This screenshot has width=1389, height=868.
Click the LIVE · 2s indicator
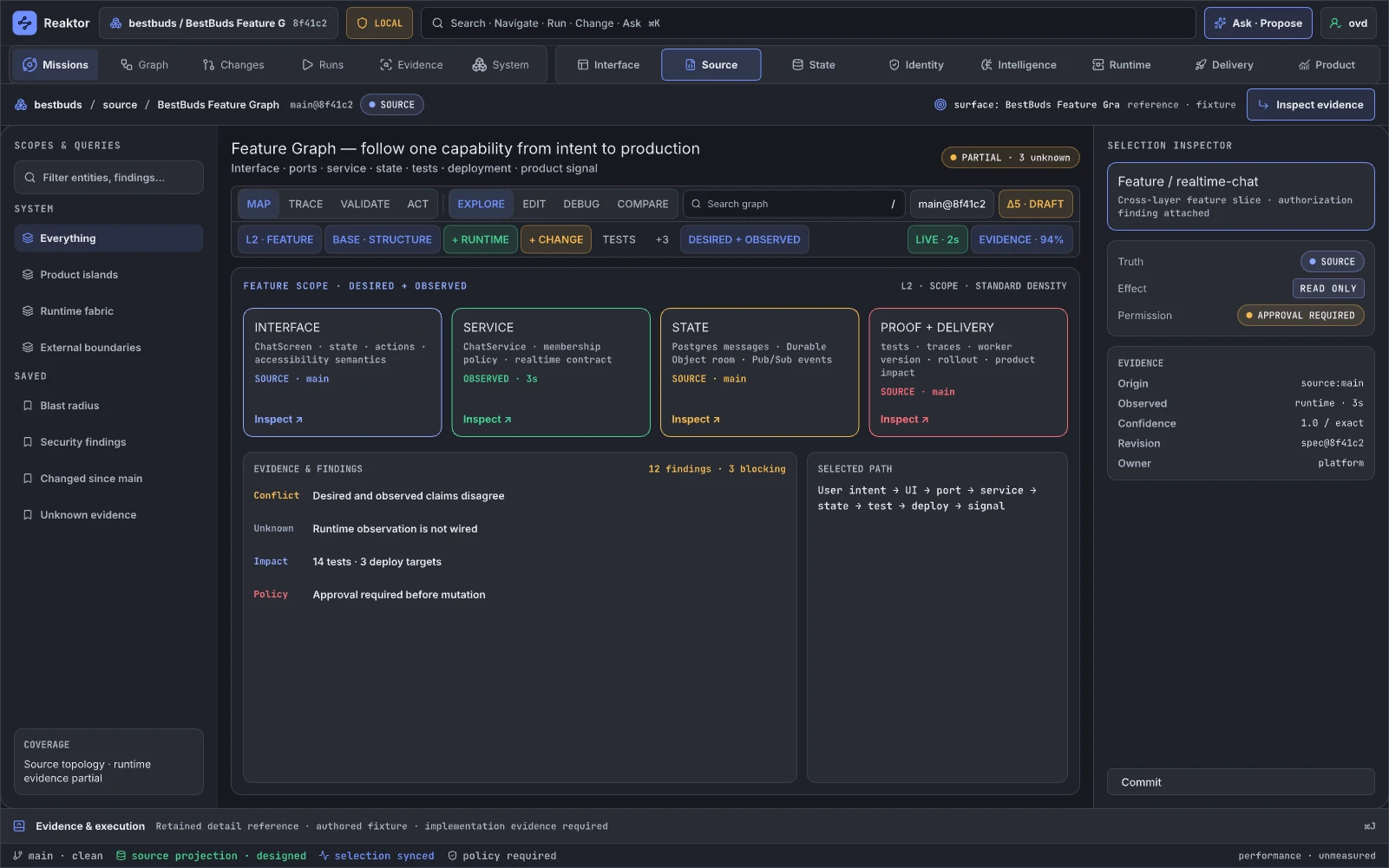[937, 240]
